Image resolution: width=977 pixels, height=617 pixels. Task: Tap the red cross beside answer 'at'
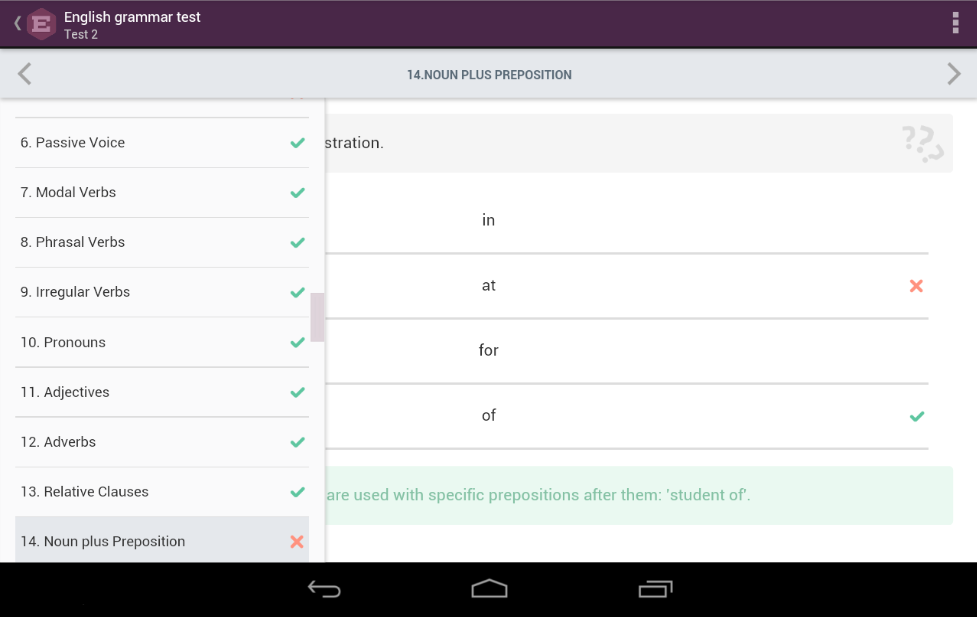[x=915, y=286]
